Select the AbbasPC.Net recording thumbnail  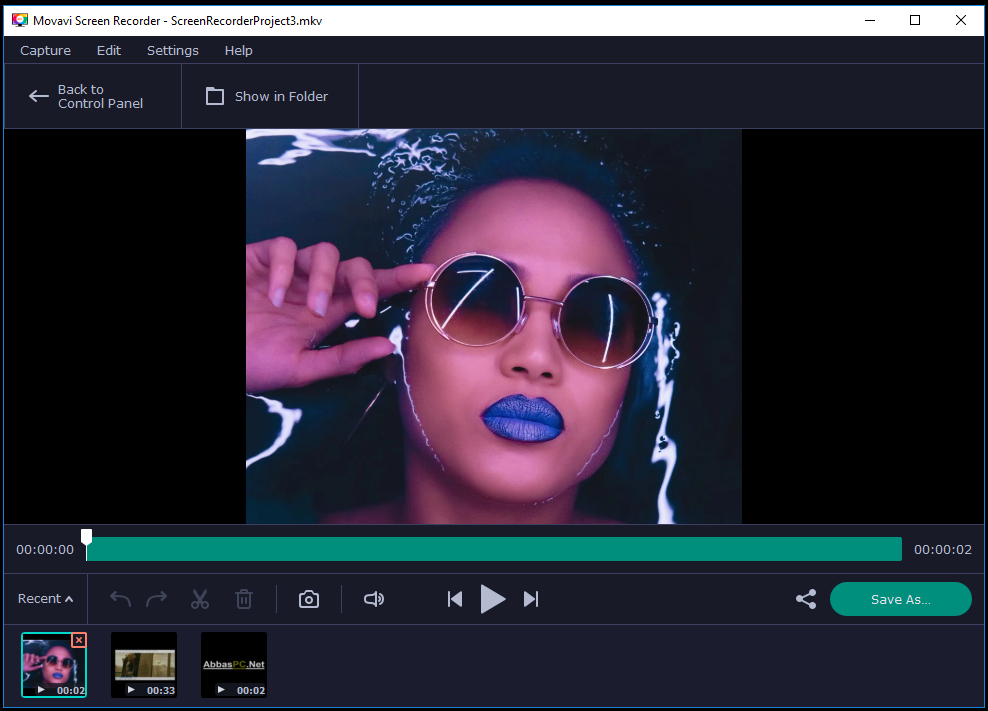[x=234, y=665]
